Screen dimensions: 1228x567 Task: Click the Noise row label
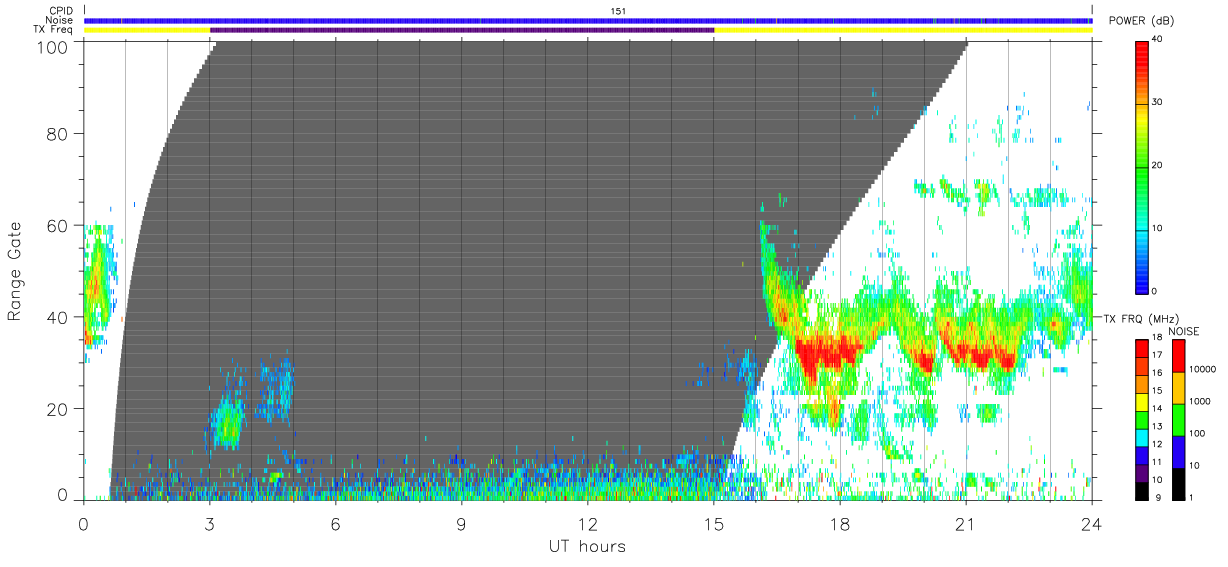pyautogui.click(x=59, y=20)
